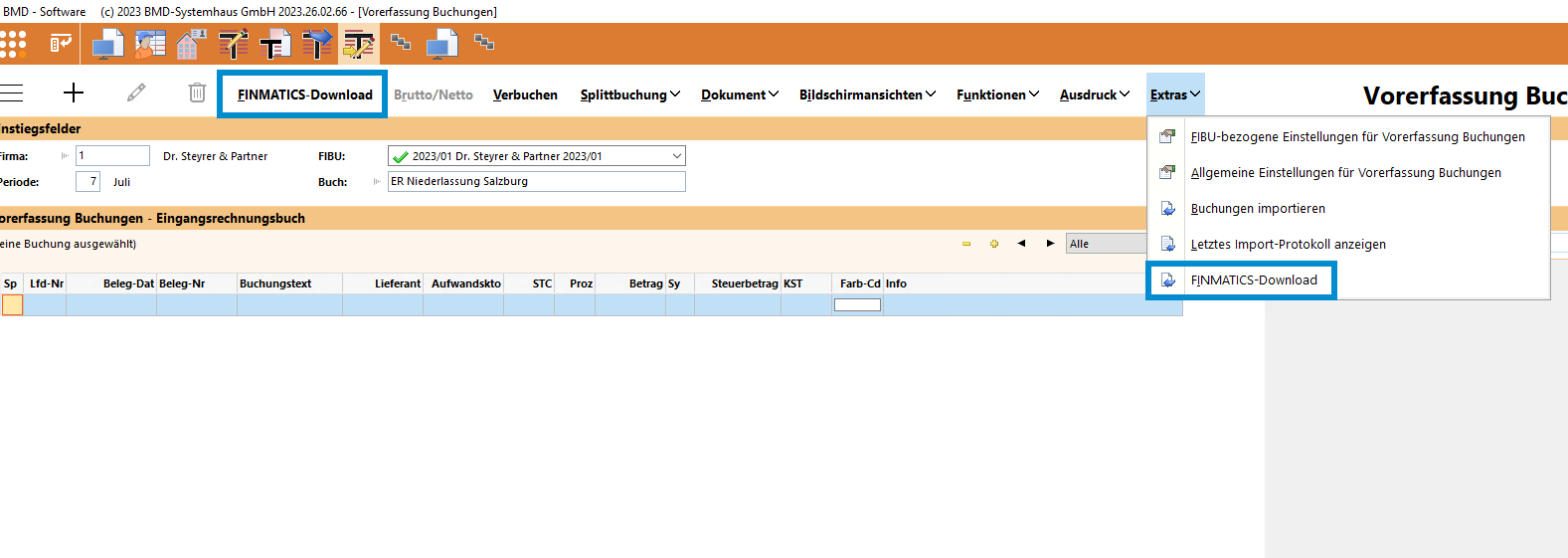Expand the Dokument dropdown
This screenshot has width=1568, height=558.
point(740,94)
